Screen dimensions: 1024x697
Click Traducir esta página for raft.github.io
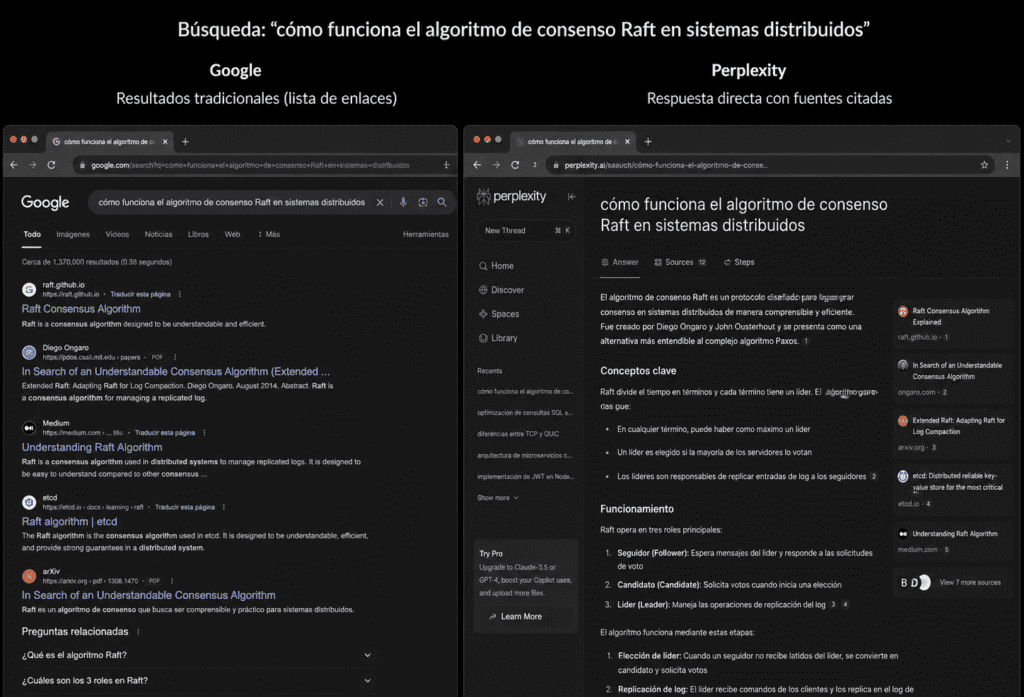pyautogui.click(x=140, y=295)
